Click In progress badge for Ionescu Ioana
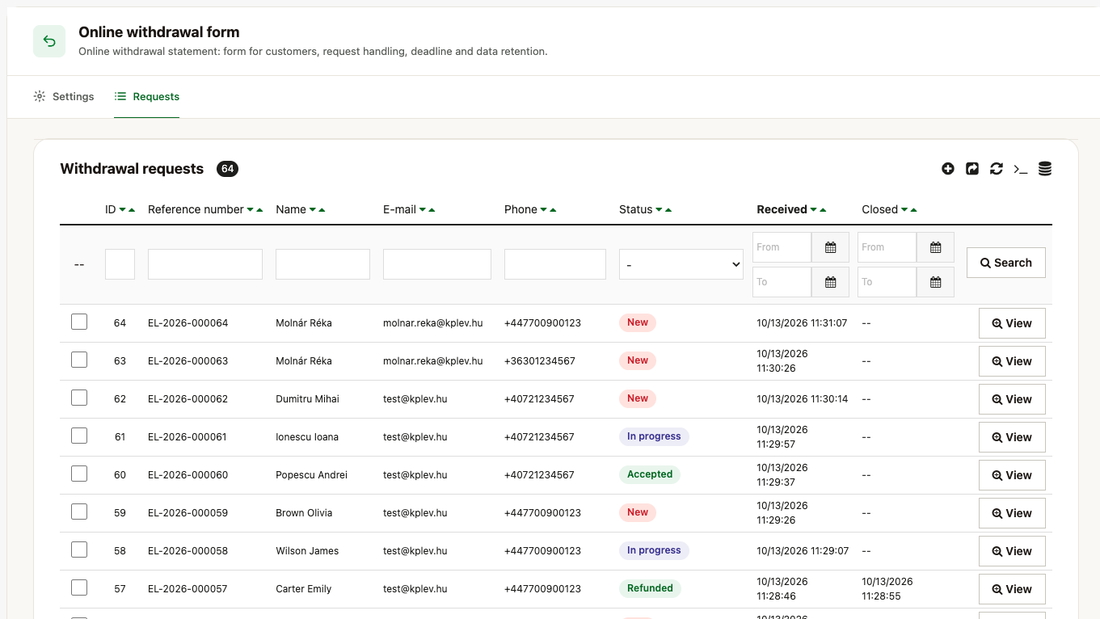 (654, 437)
